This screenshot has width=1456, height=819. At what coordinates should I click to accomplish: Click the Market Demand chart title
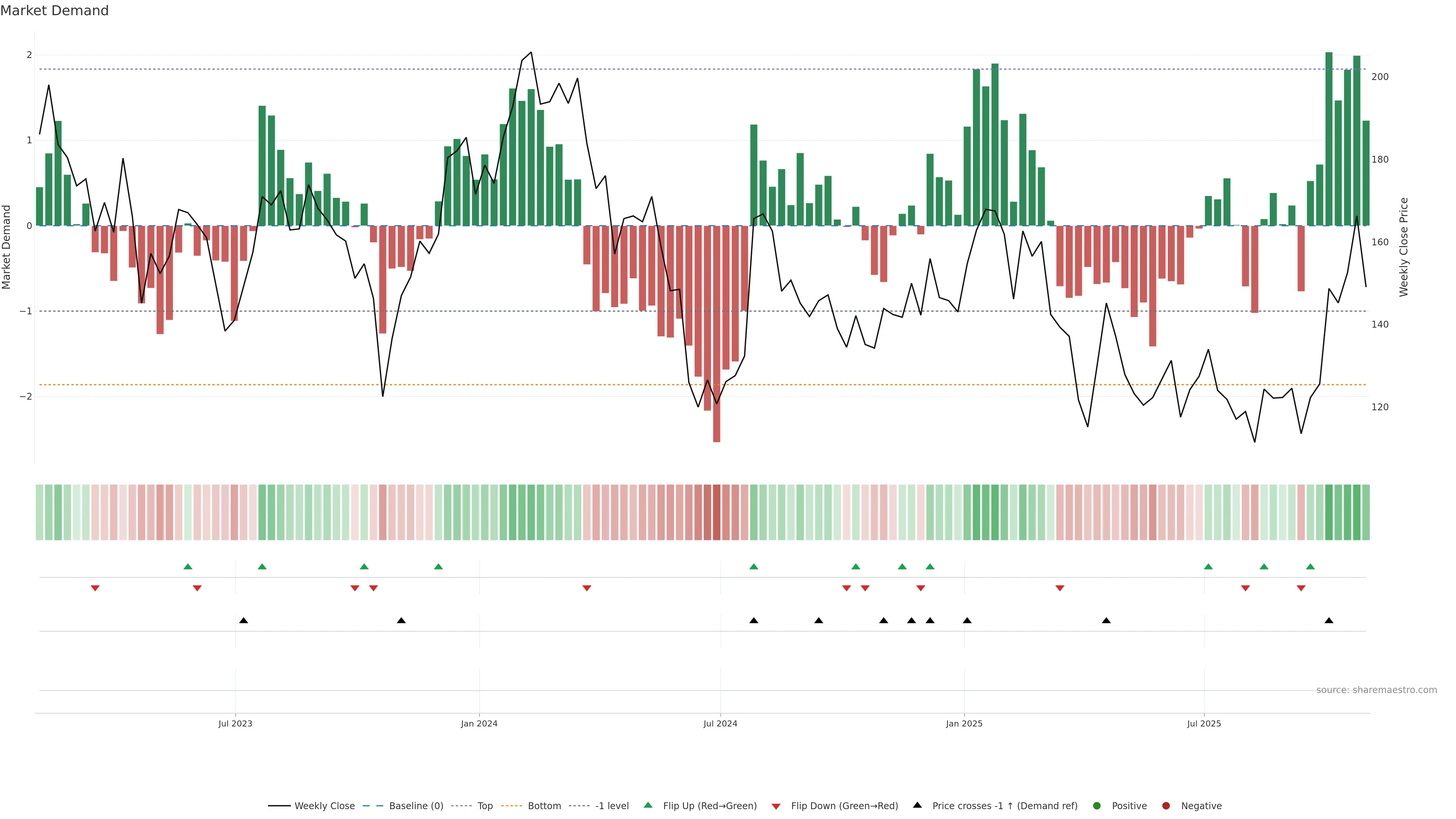pyautogui.click(x=54, y=11)
